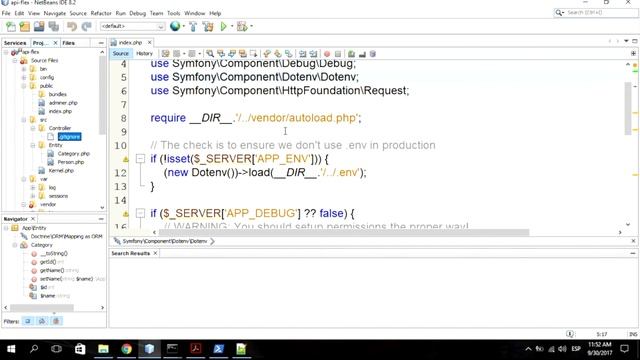The width and height of the screenshot is (640, 360).
Task: Click the editor vertical scrollbar thumb
Action: tap(628, 108)
